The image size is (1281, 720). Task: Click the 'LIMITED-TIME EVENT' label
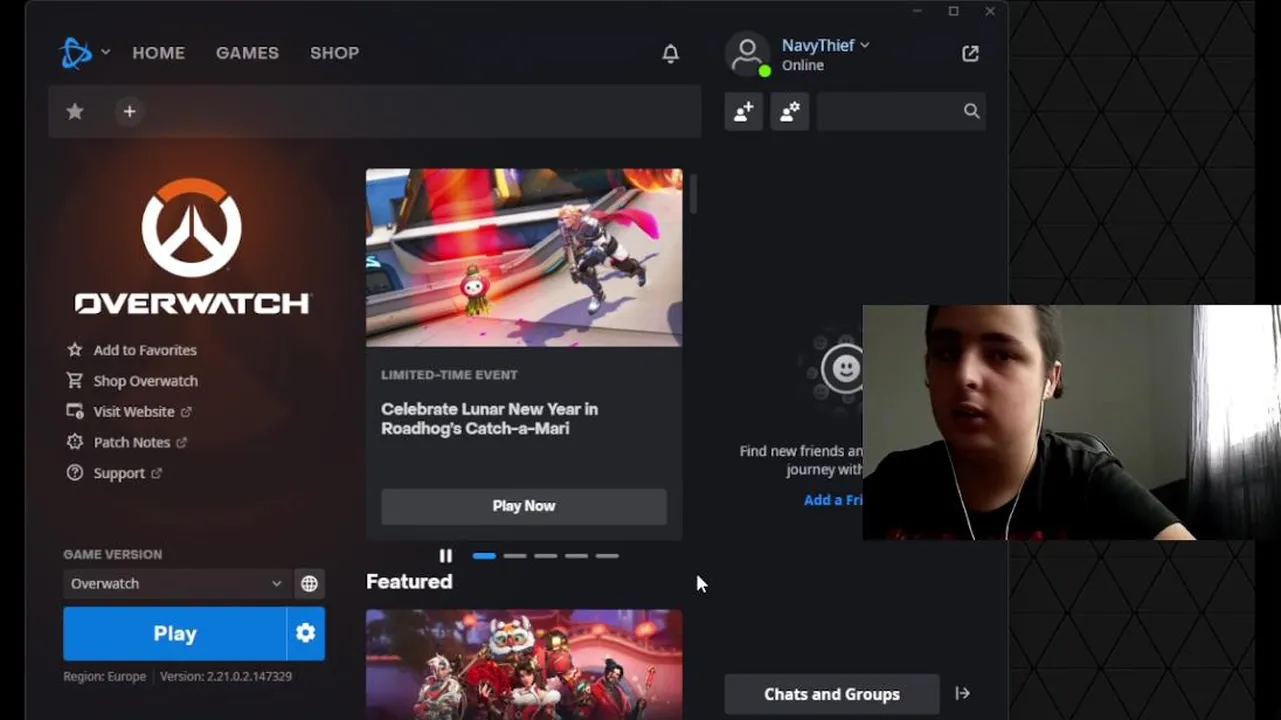[x=449, y=375]
